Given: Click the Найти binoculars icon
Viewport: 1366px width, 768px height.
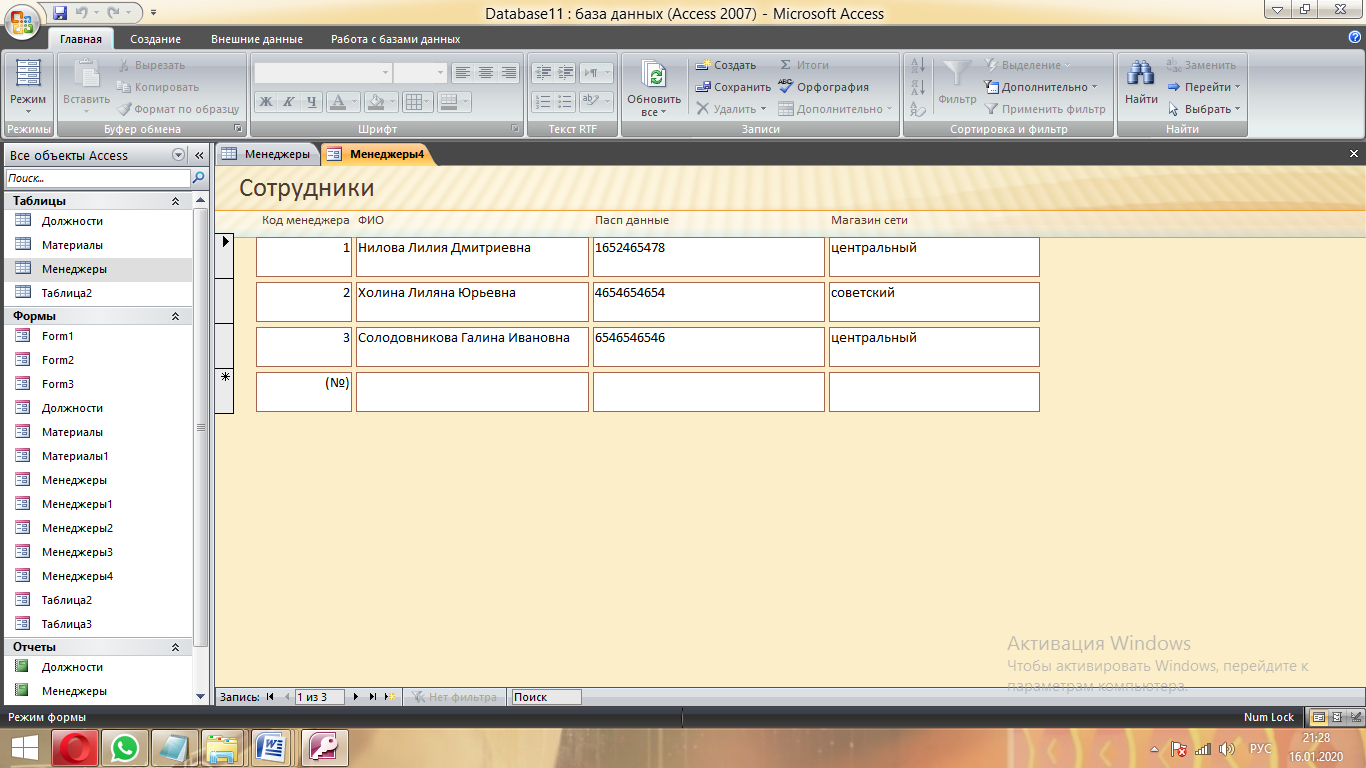Looking at the screenshot, I should click(1140, 74).
